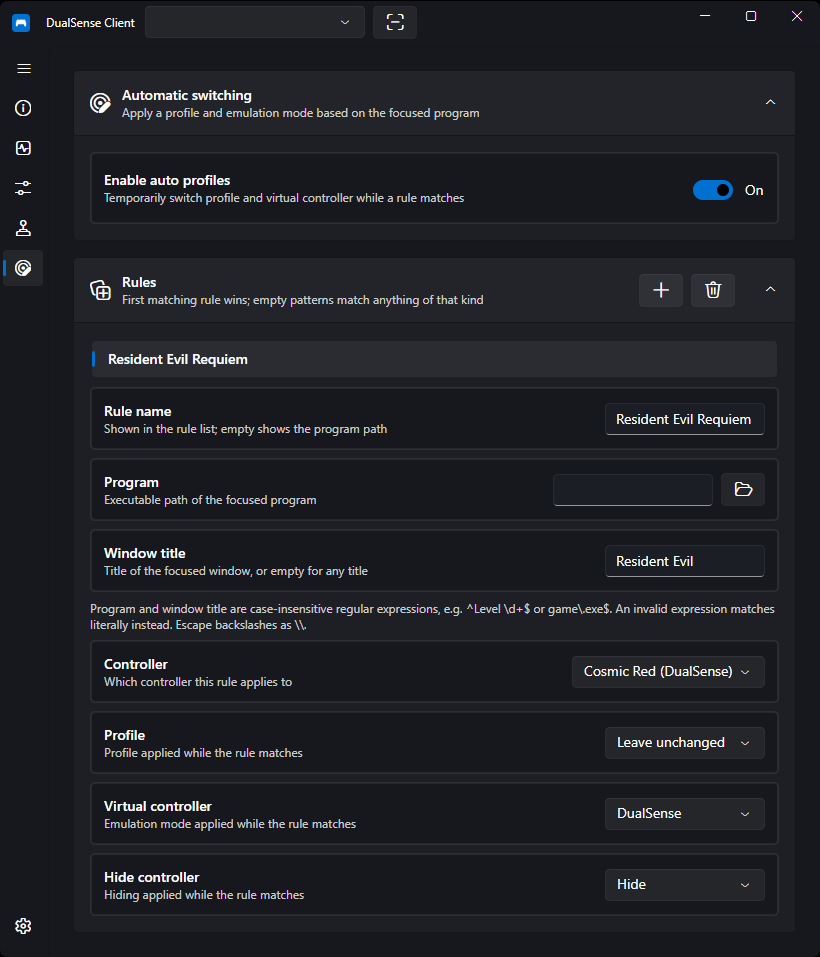Open the empty title bar dropdown
Viewport: 820px width, 957px height.
(x=254, y=23)
